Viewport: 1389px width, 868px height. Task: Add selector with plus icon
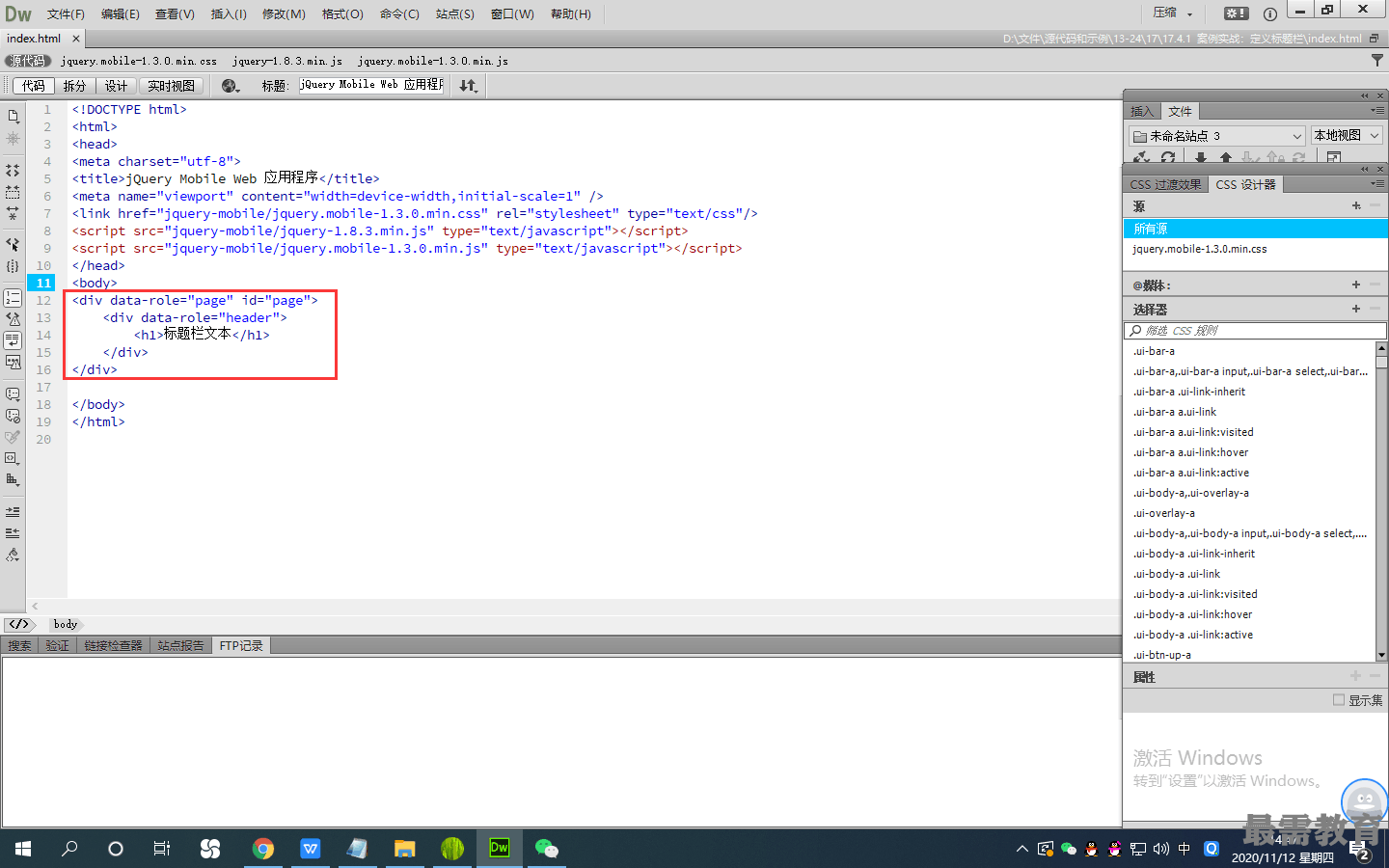(x=1356, y=309)
